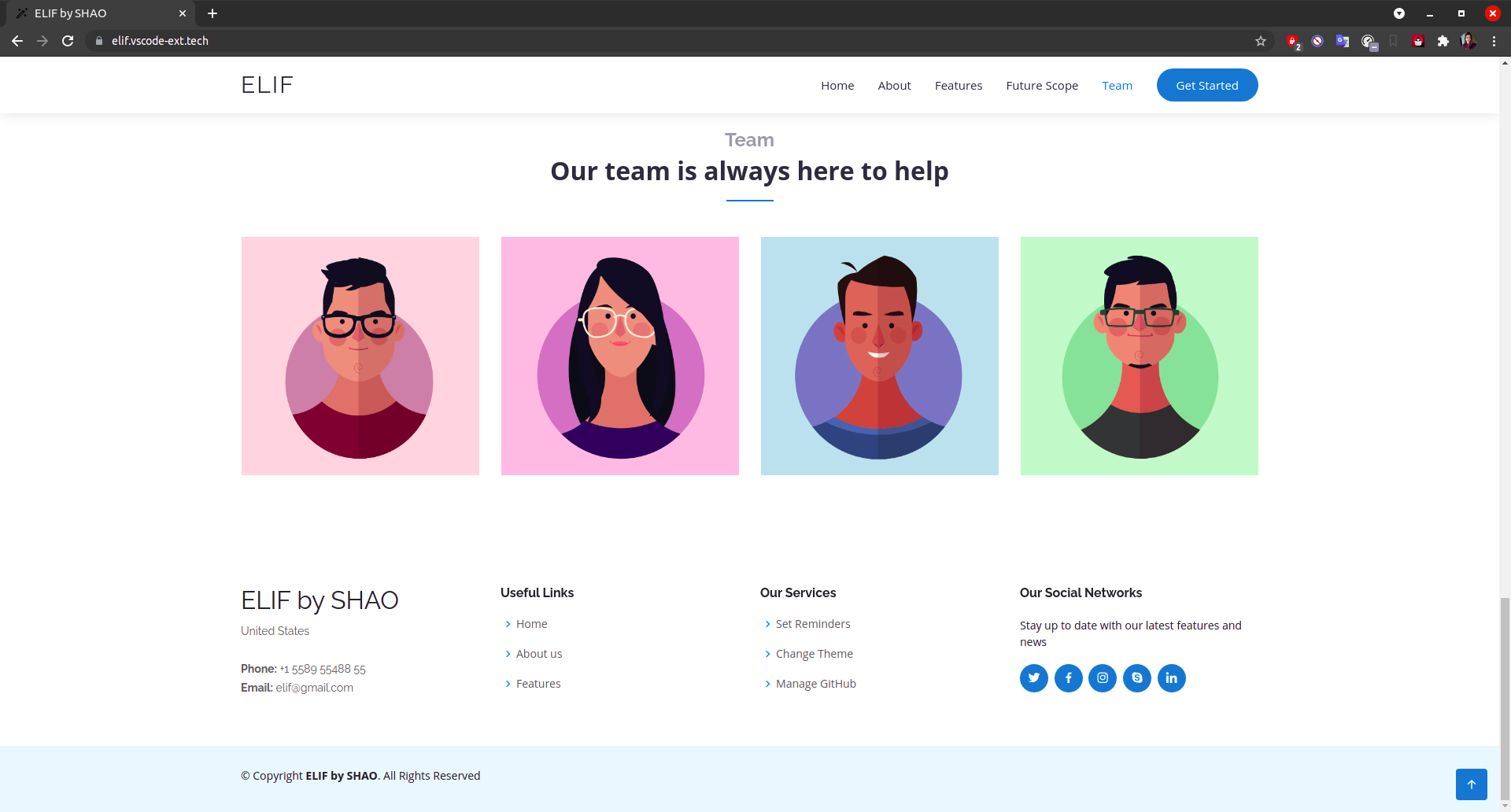This screenshot has width=1511, height=812.
Task: Click the blue circular blocker extension icon
Action: pos(1317,41)
